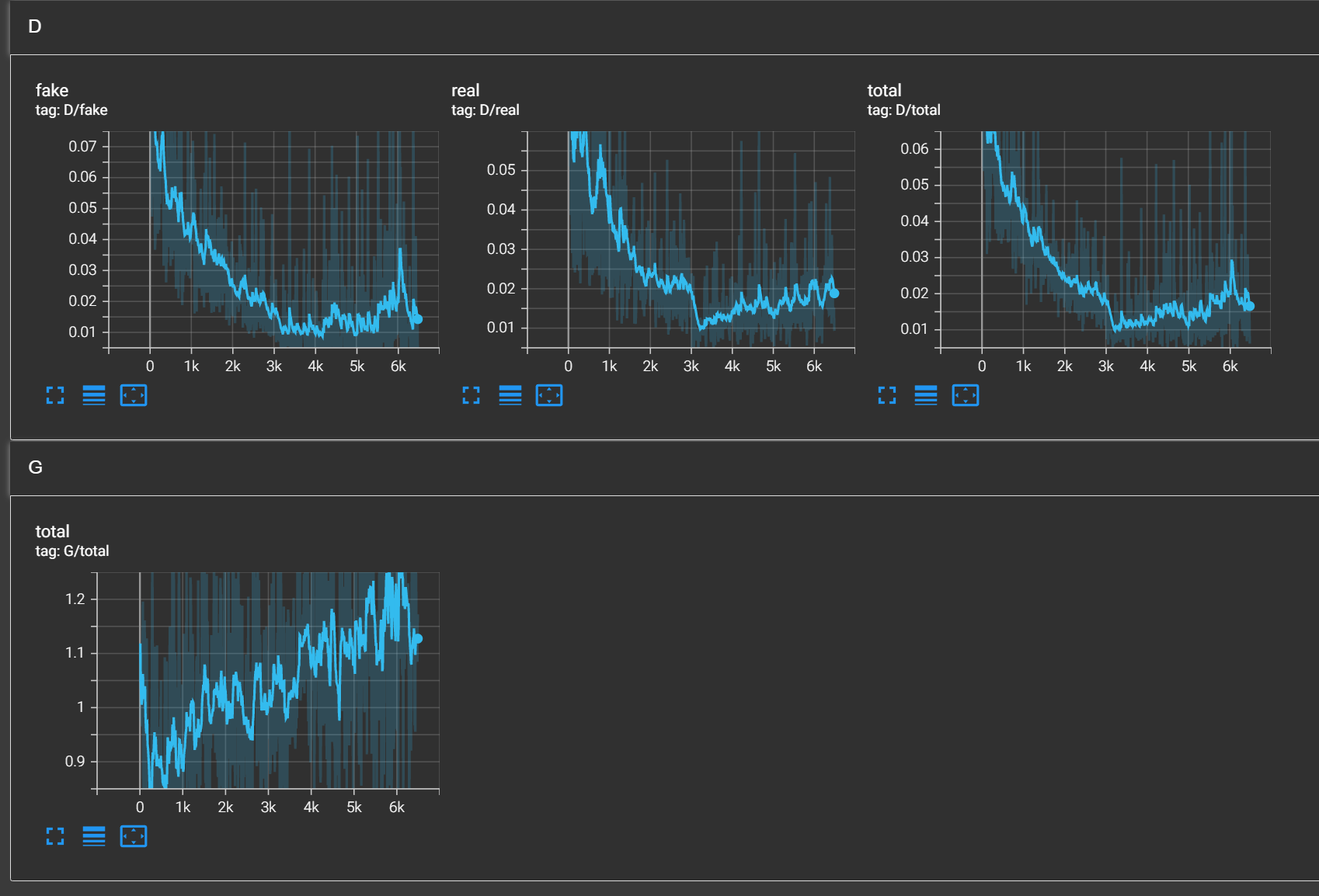Click the 'total' title in the G group
The height and width of the screenshot is (896, 1319).
(x=52, y=531)
